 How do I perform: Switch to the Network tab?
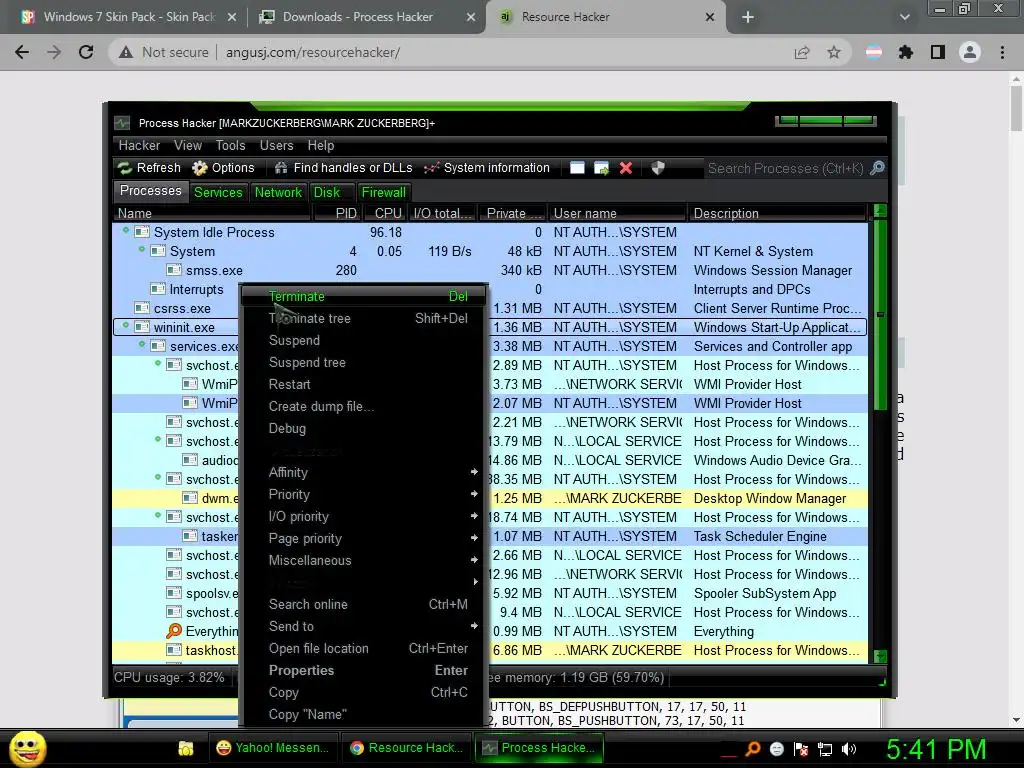click(278, 192)
